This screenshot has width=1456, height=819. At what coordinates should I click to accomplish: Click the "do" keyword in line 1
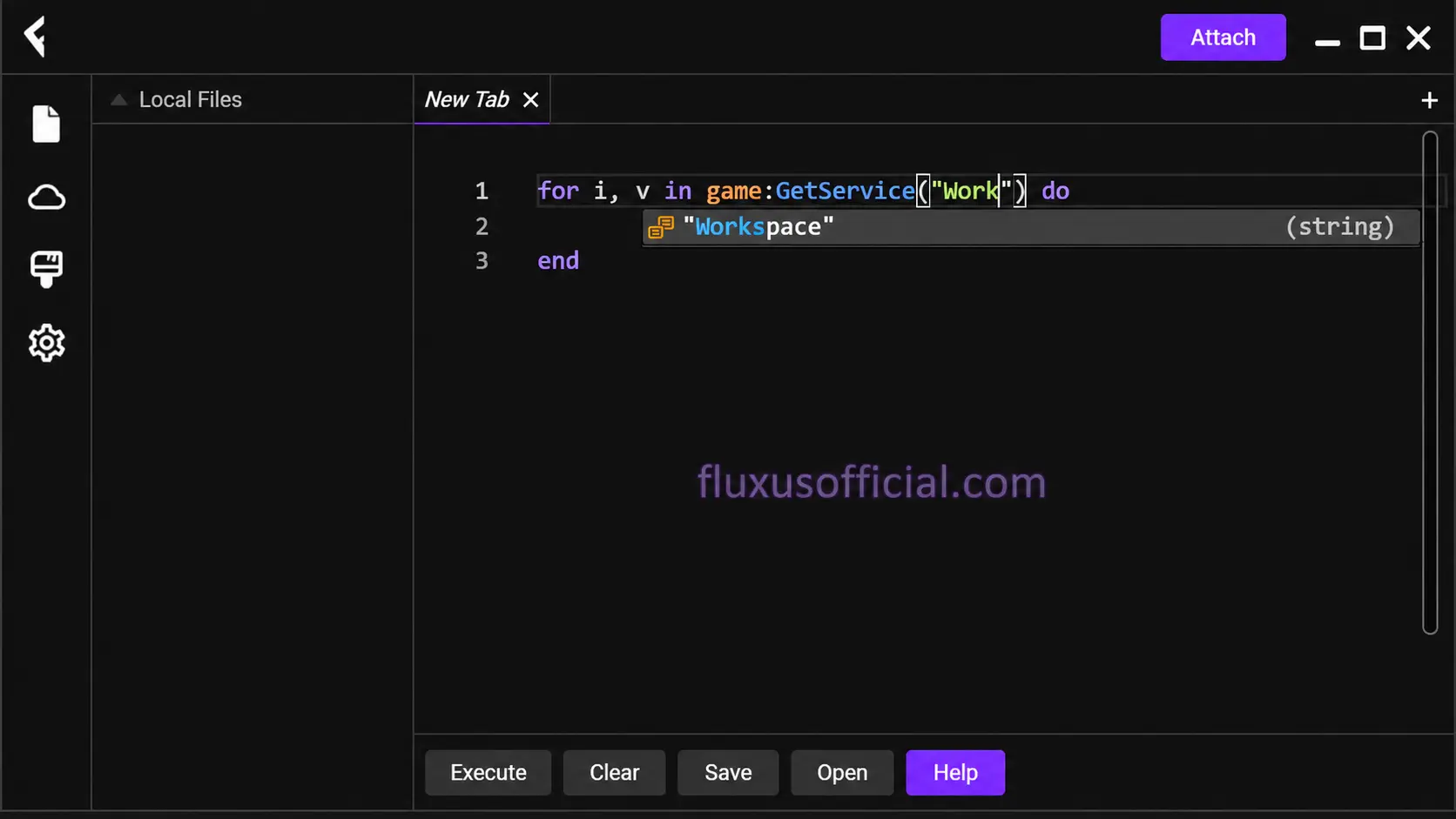click(1055, 191)
